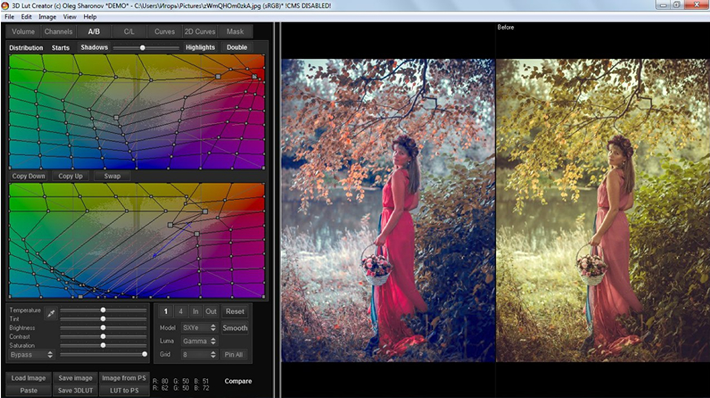Click the Bypass amount slider handle
Screen dimensions: 710x398
pyautogui.click(x=144, y=354)
